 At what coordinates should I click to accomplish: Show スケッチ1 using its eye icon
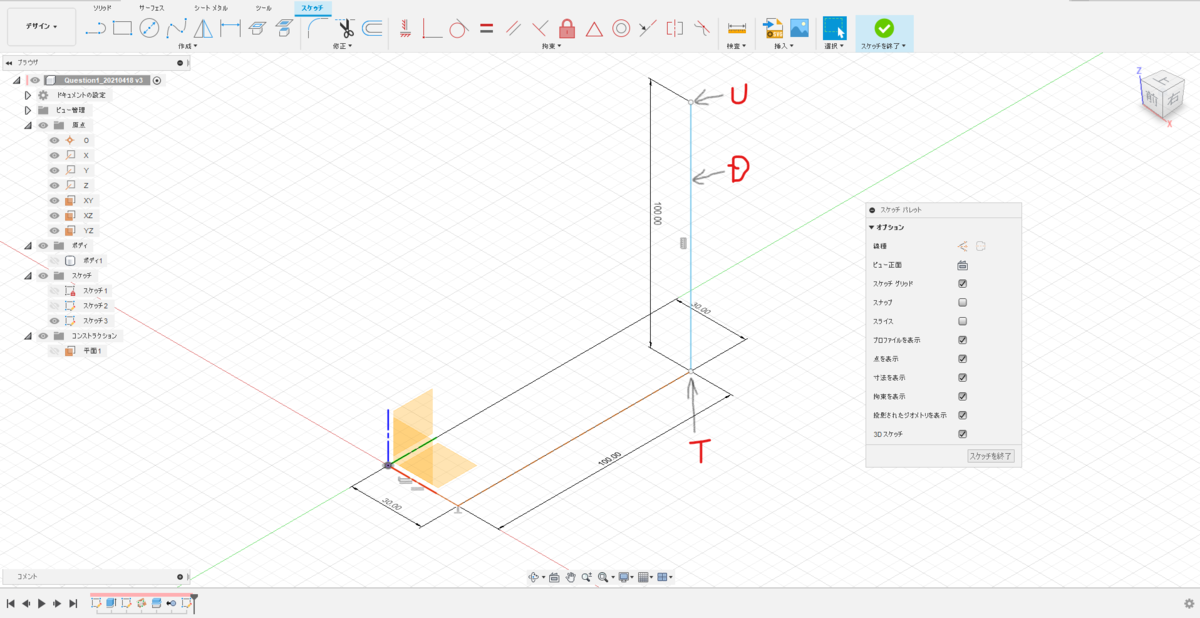(55, 290)
